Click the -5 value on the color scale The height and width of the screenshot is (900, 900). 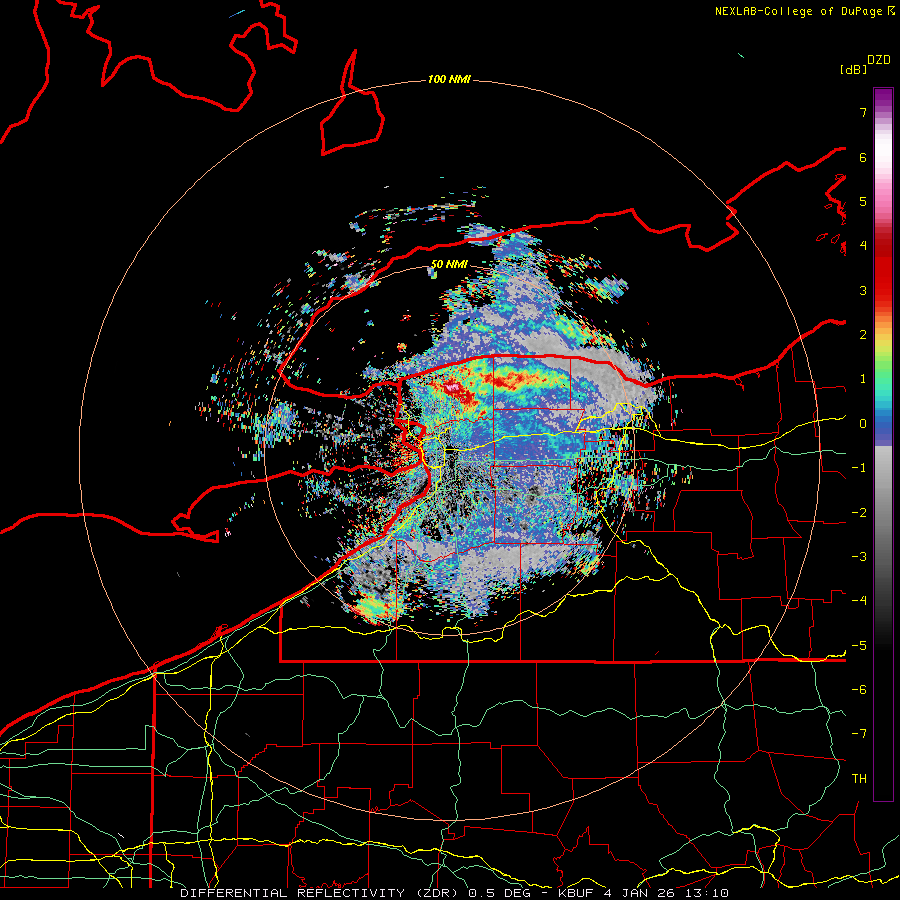coord(859,646)
